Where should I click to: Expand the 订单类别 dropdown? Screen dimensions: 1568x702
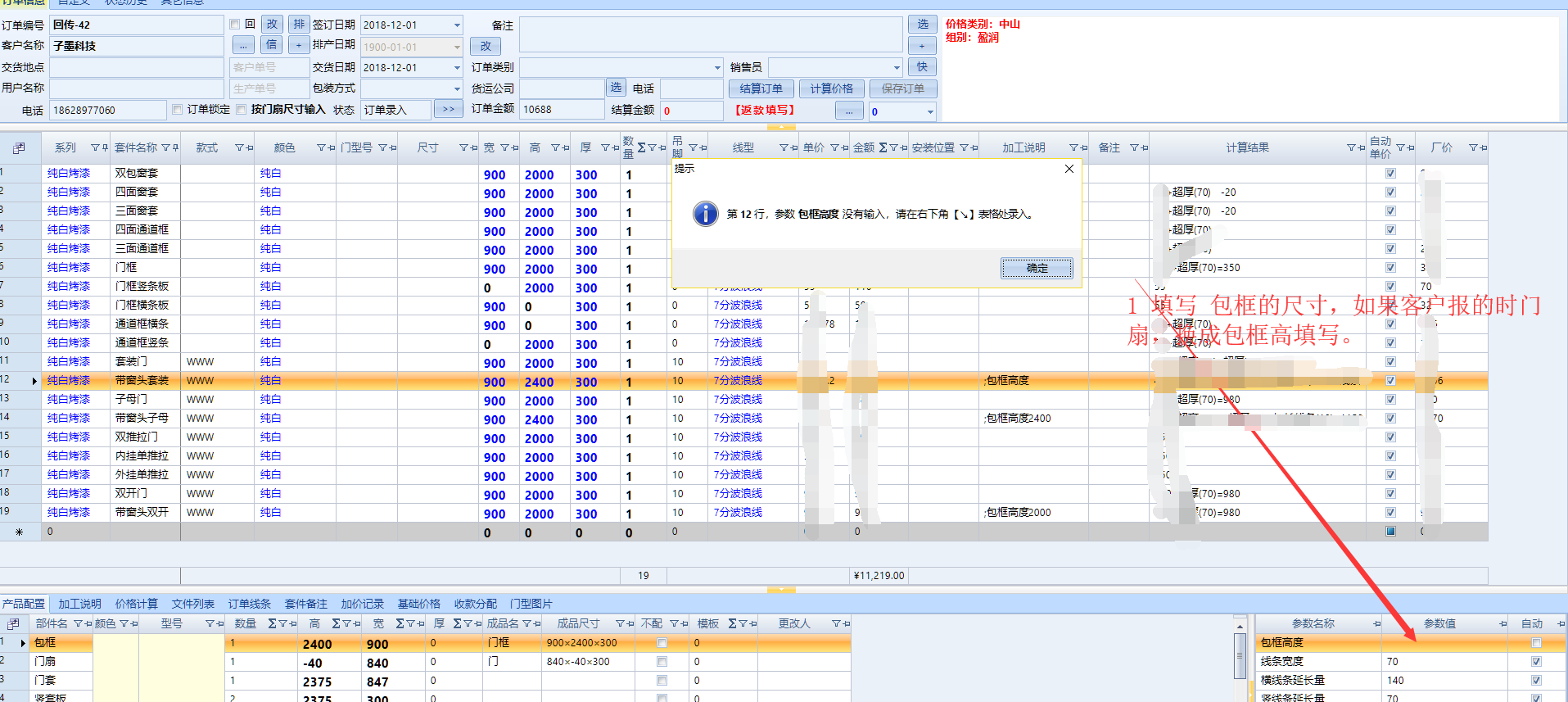point(717,67)
